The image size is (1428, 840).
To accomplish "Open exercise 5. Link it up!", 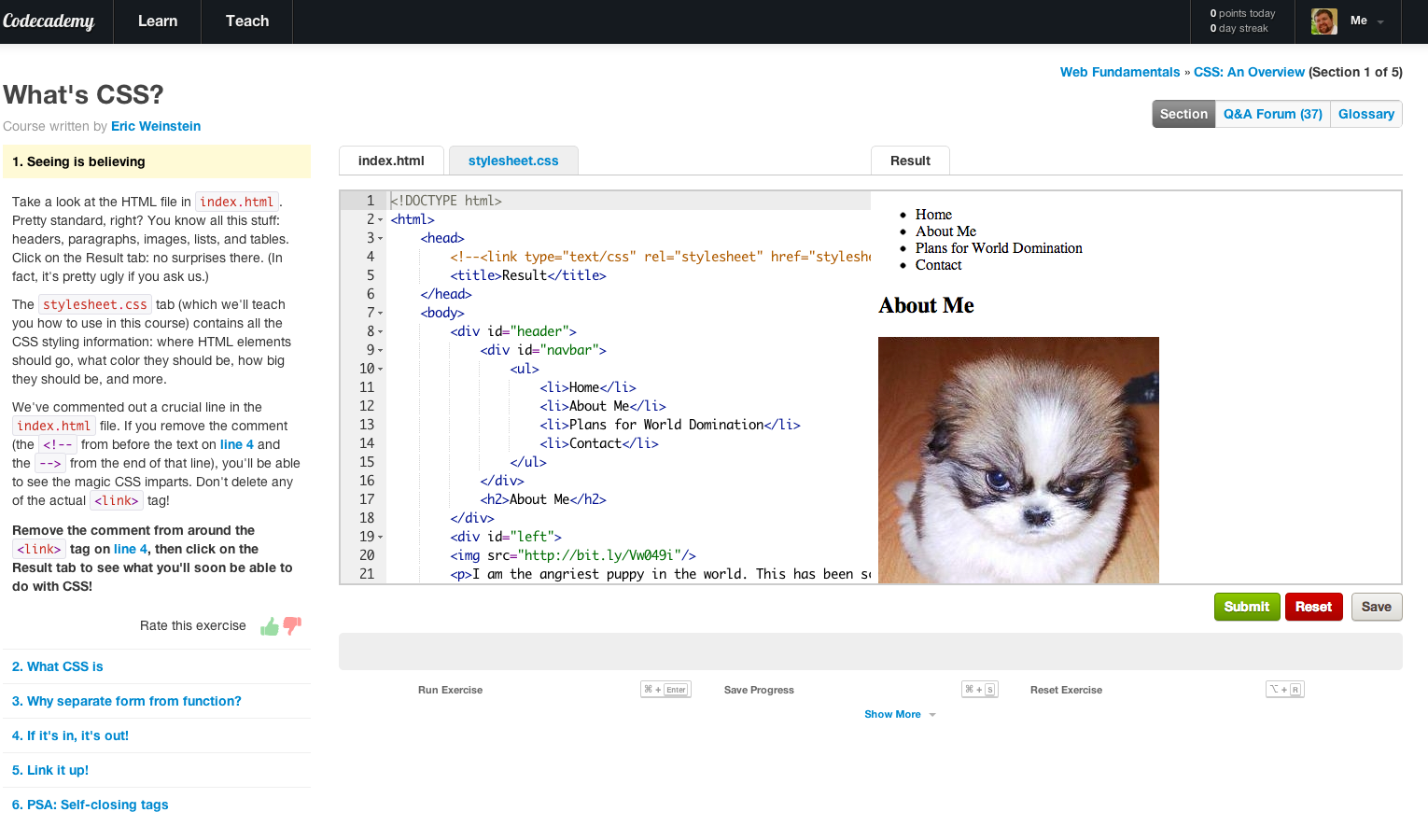I will 50,770.
